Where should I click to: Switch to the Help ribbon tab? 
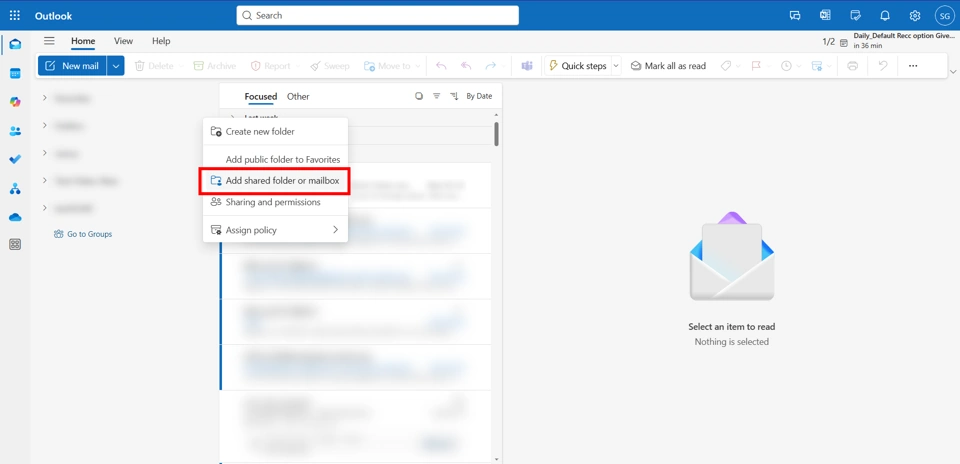coord(161,41)
